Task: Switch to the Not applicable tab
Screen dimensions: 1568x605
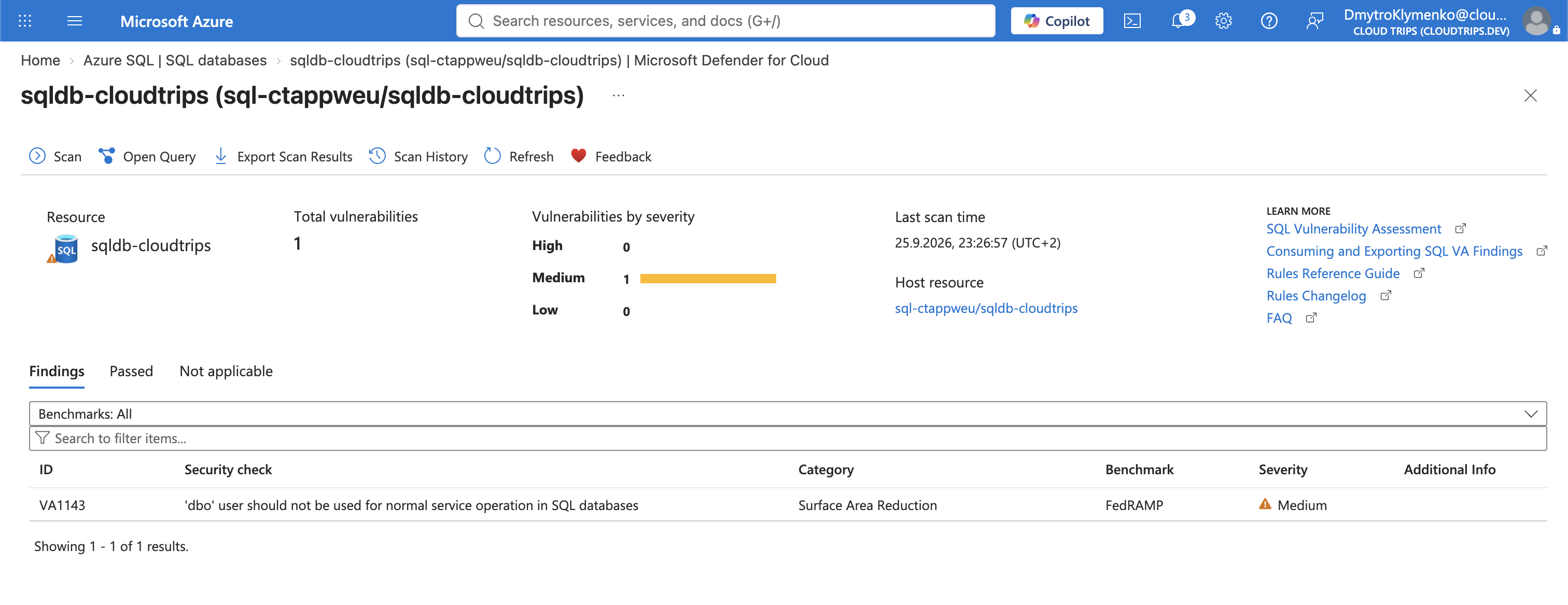Action: click(226, 371)
